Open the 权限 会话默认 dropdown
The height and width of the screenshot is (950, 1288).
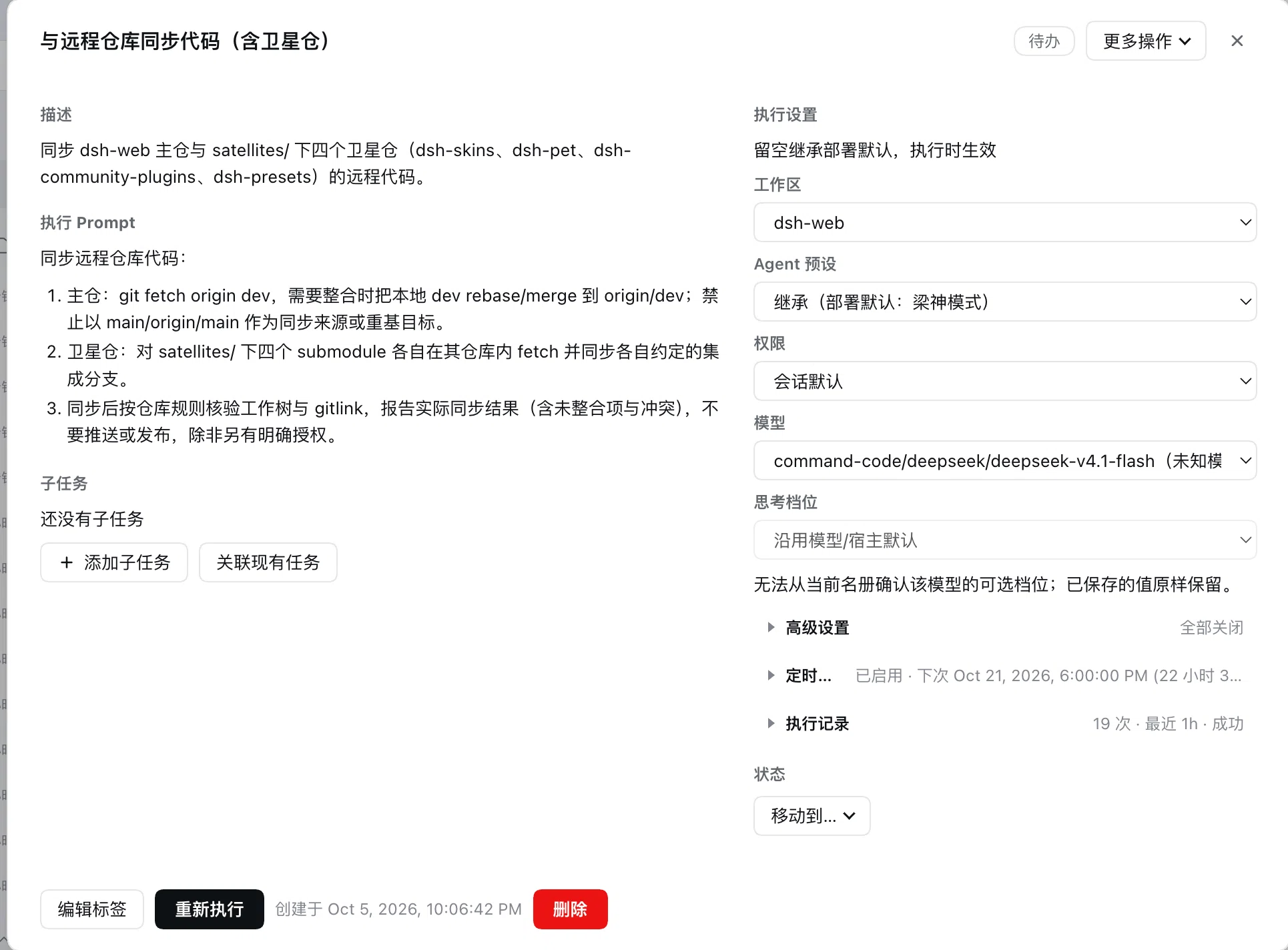click(x=1004, y=381)
